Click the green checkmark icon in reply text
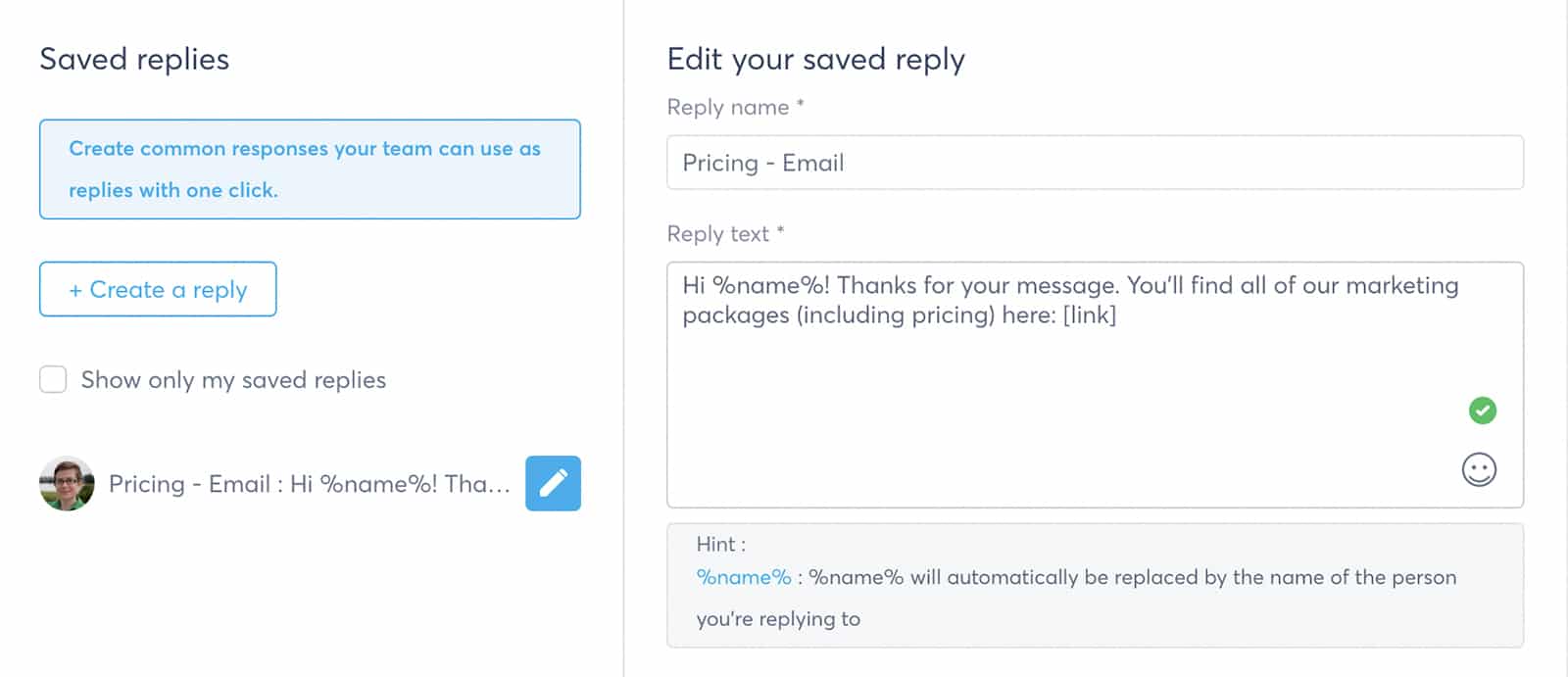Viewport: 1568px width, 677px height. (1483, 411)
